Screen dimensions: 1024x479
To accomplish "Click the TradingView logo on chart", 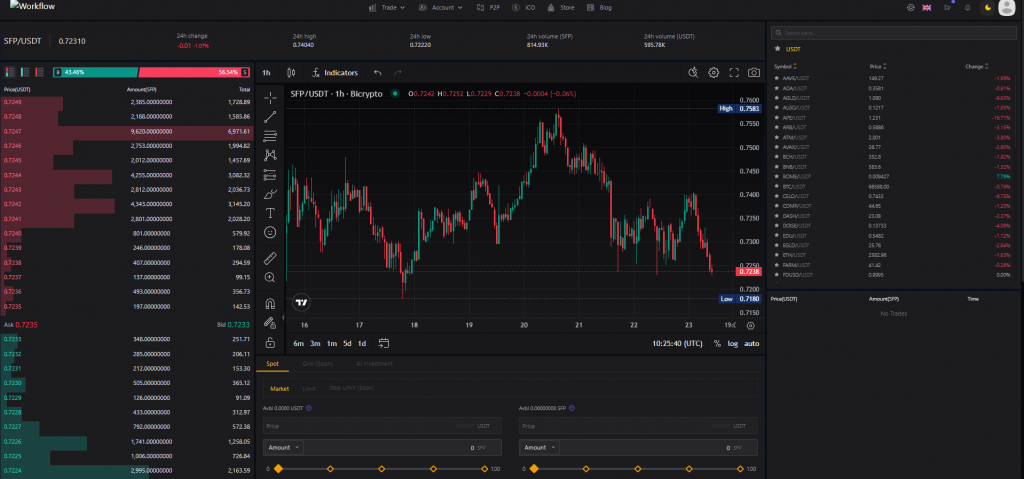I will pos(301,303).
